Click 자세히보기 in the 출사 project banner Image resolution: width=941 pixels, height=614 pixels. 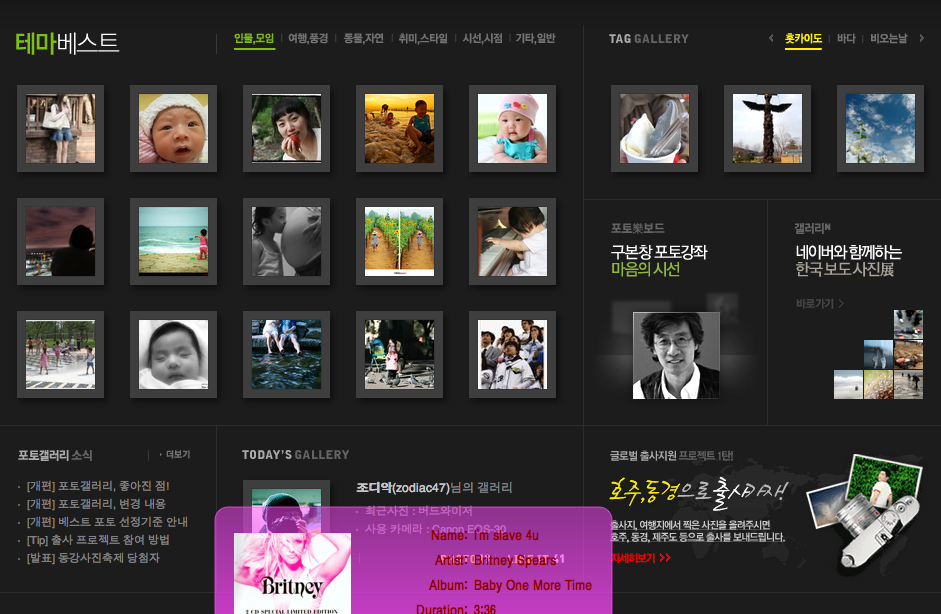coord(641,558)
